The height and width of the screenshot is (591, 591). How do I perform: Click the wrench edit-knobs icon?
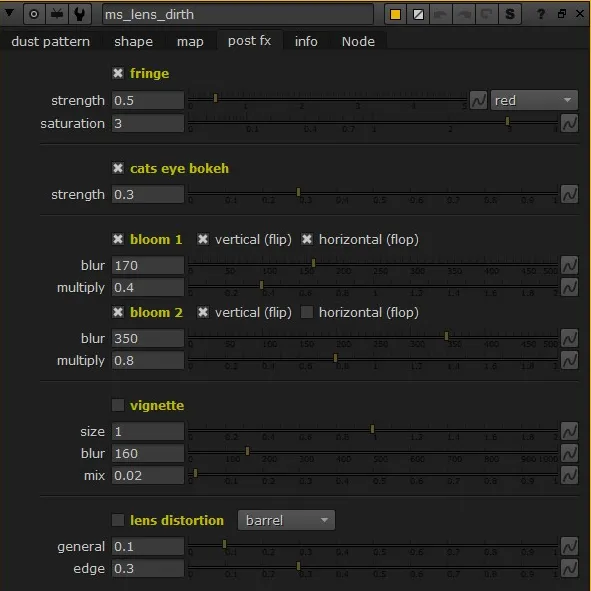pos(80,14)
